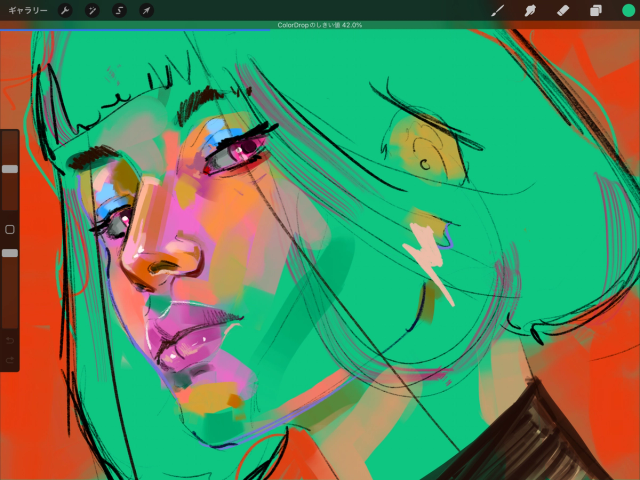Click the ColorDrop threshold 42.0% label
640x480 pixels.
pos(319,25)
